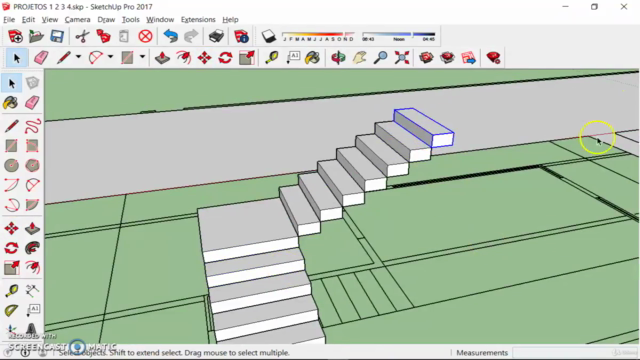Select the Line pencil tool in top toolbar
The width and height of the screenshot is (640, 360).
(64, 58)
